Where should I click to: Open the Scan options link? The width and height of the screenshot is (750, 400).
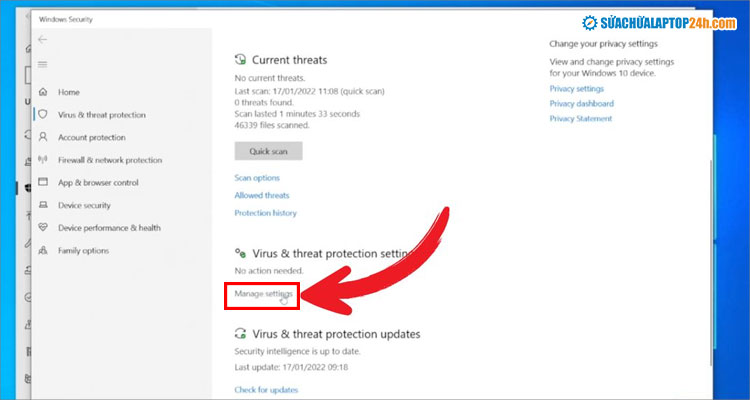tap(257, 178)
